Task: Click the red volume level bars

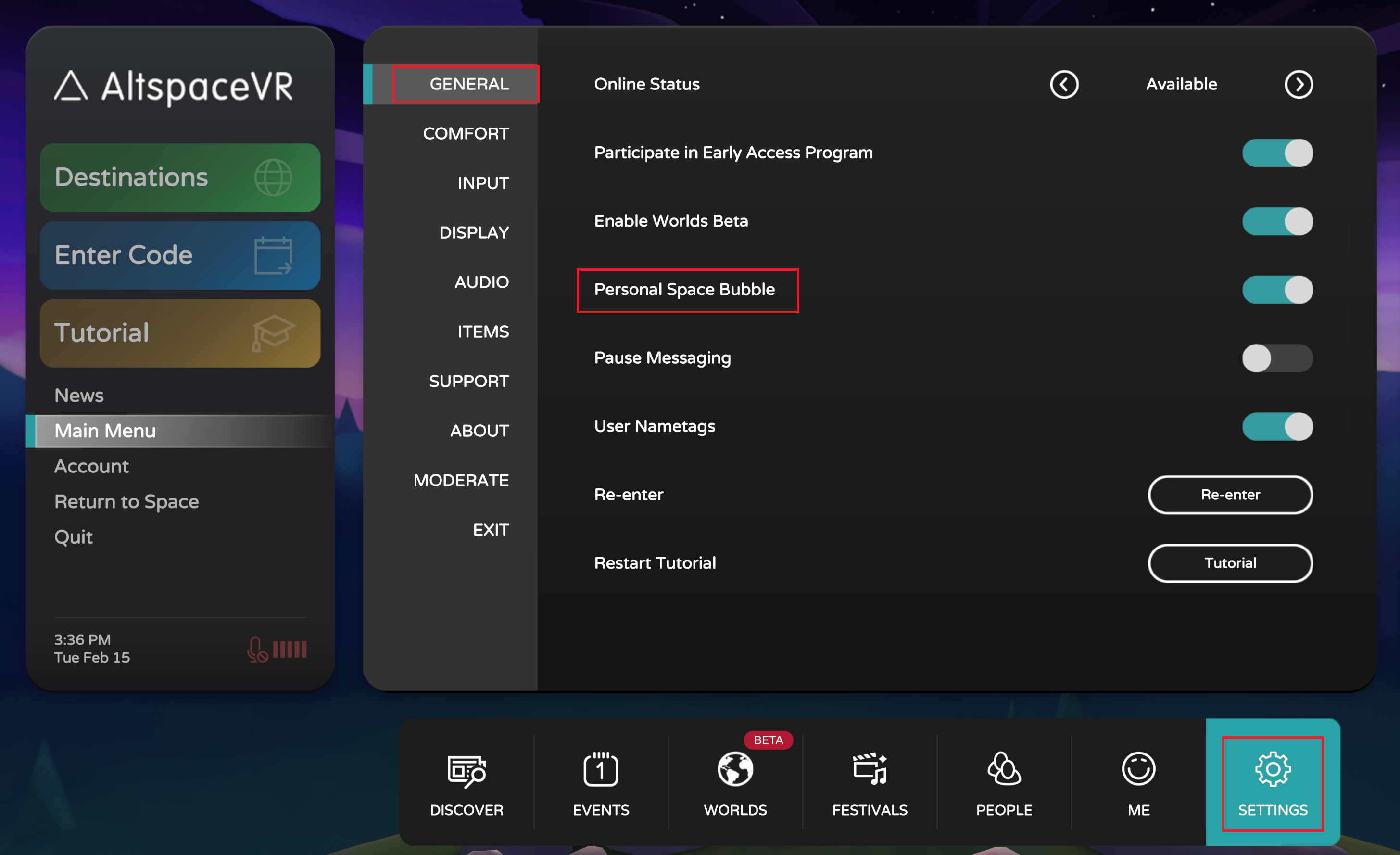Action: click(290, 649)
